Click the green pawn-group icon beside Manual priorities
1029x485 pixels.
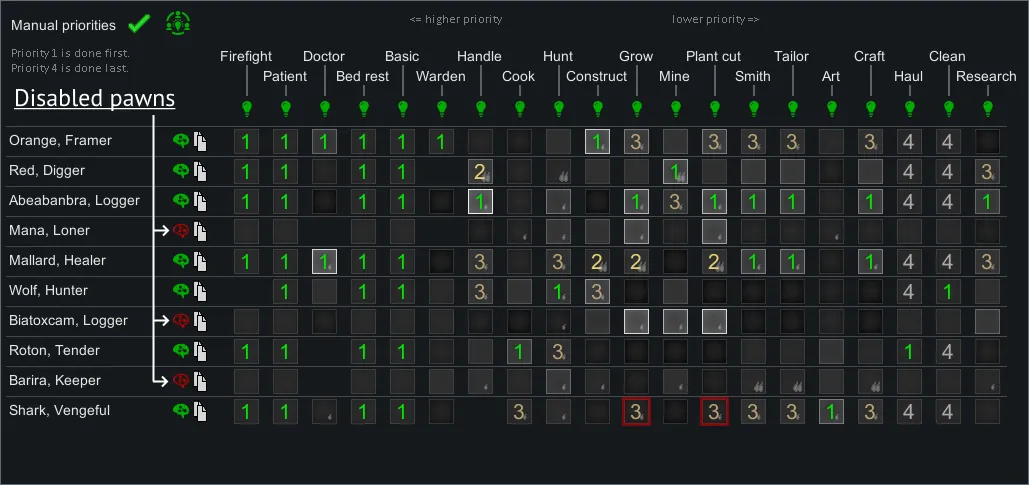177,23
